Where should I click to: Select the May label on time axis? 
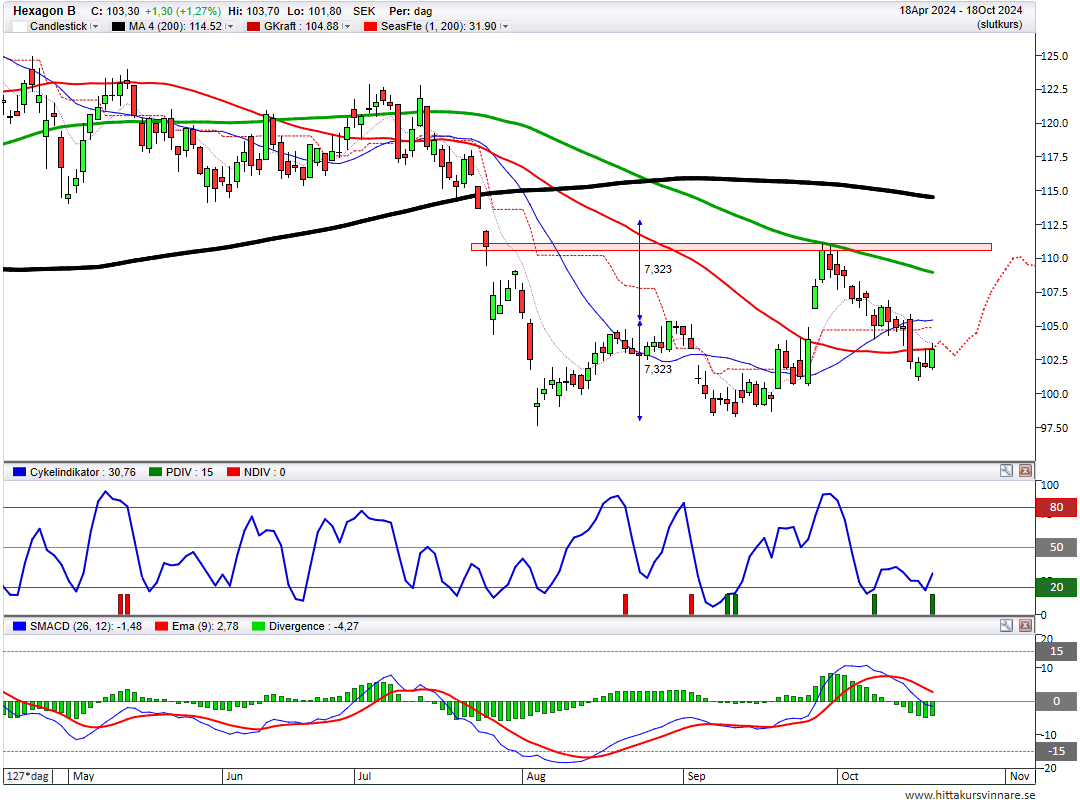tap(83, 777)
